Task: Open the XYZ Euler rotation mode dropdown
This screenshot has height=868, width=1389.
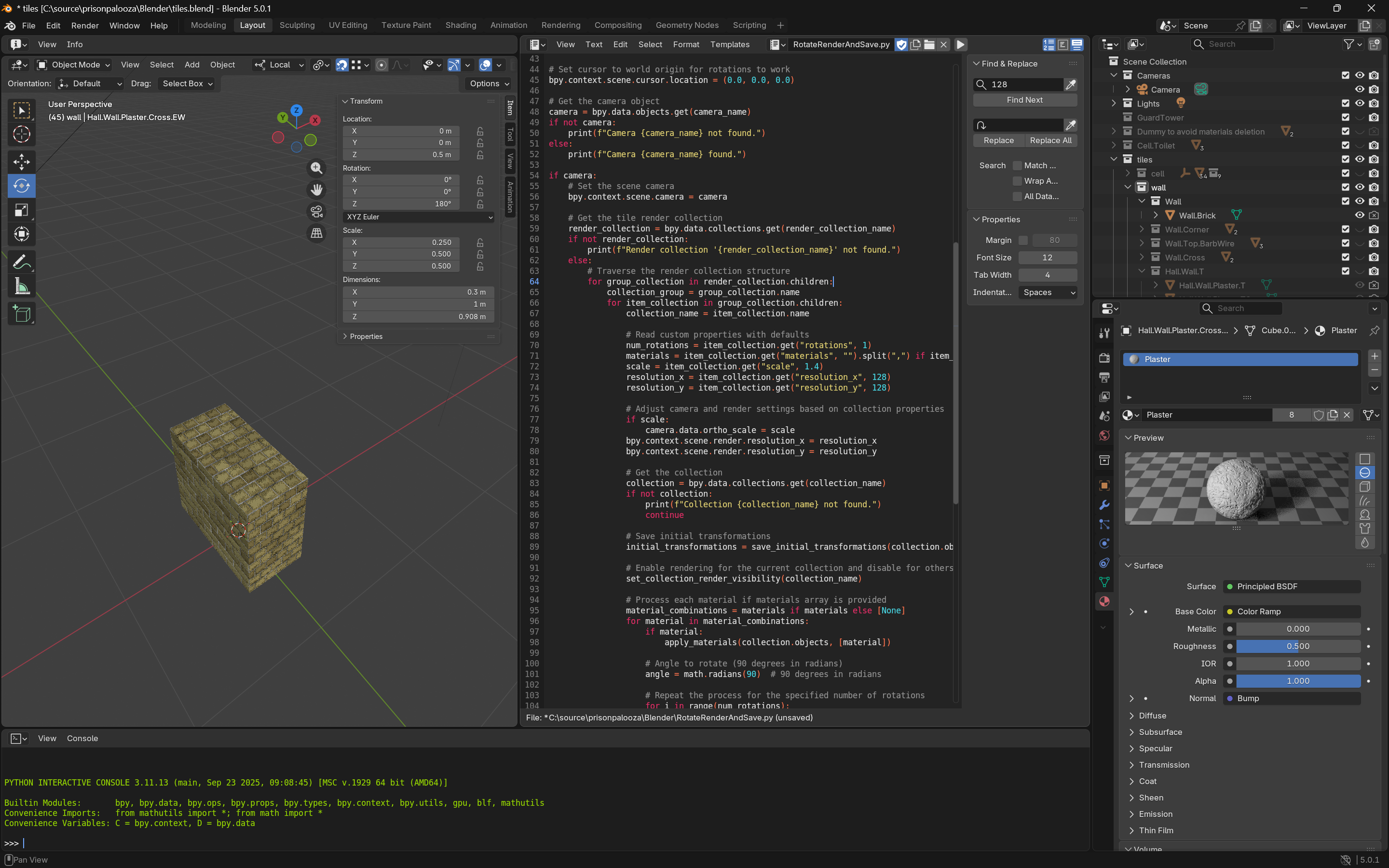Action: coord(419,217)
